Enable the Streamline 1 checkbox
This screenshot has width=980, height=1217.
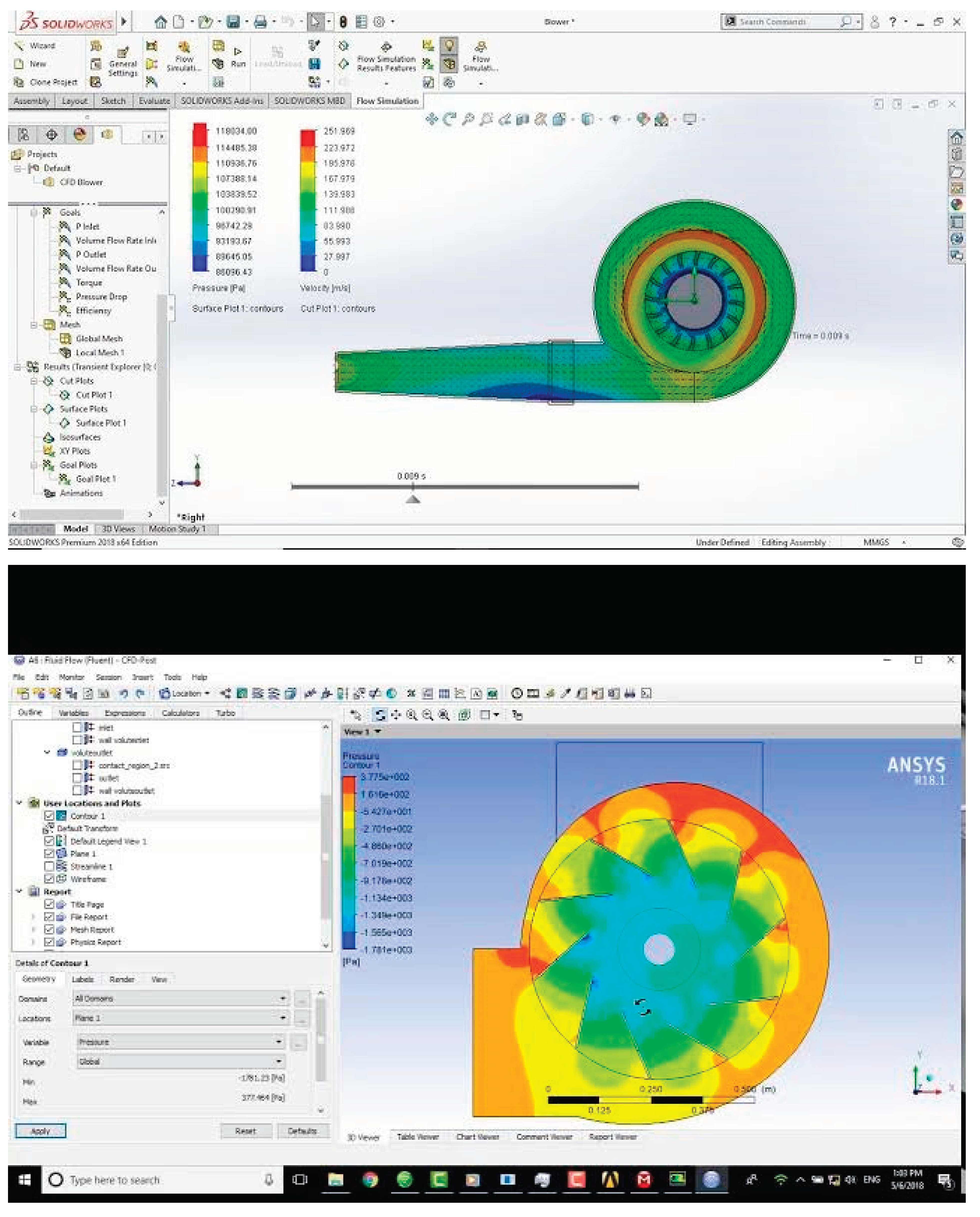pyautogui.click(x=49, y=866)
